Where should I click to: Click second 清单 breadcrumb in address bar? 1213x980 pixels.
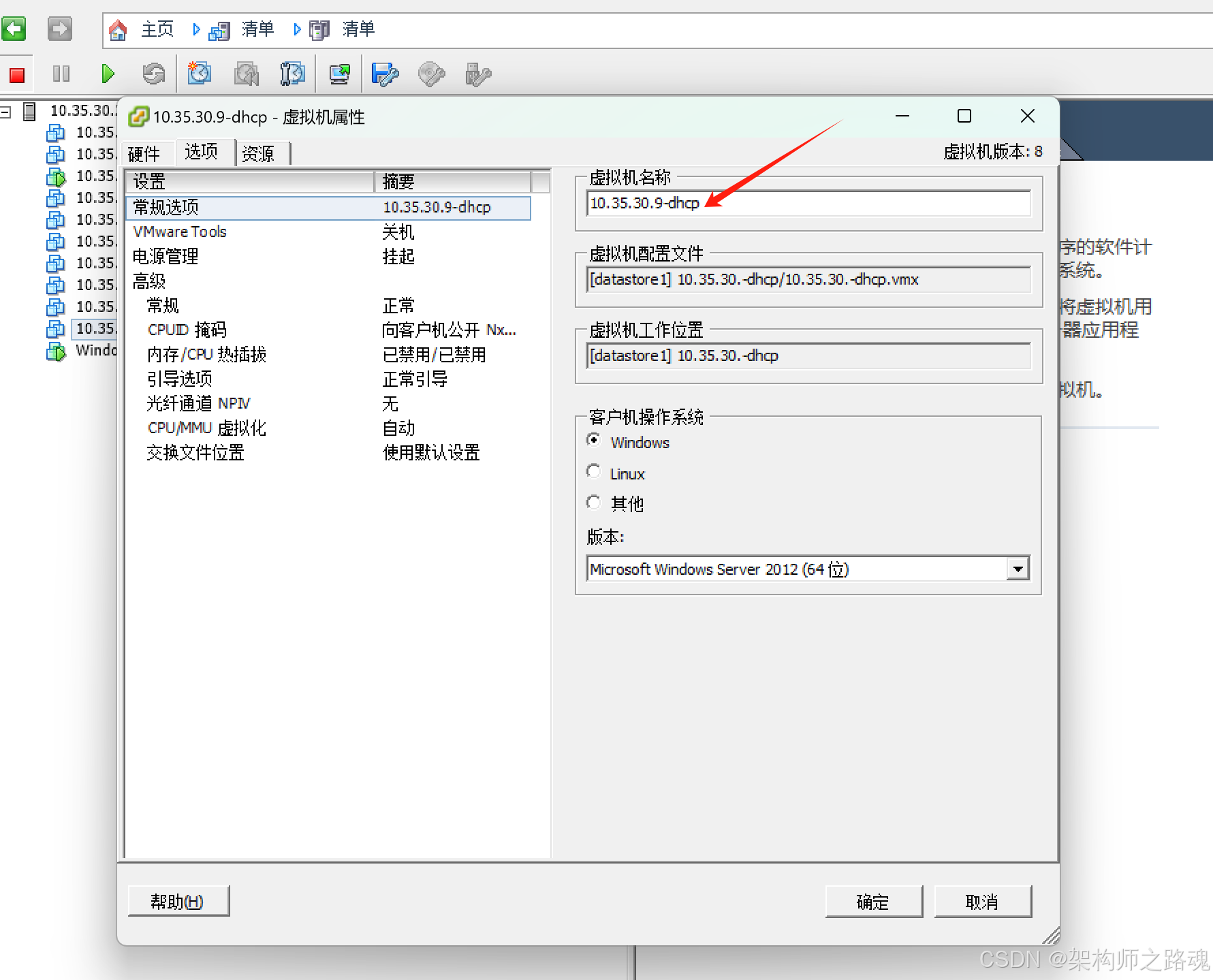click(358, 29)
